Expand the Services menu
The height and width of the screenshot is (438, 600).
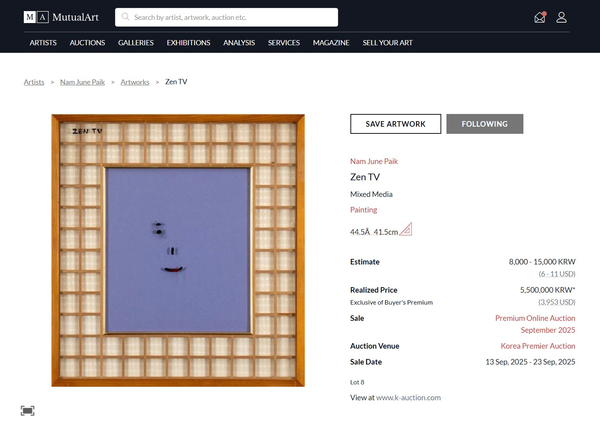click(284, 43)
